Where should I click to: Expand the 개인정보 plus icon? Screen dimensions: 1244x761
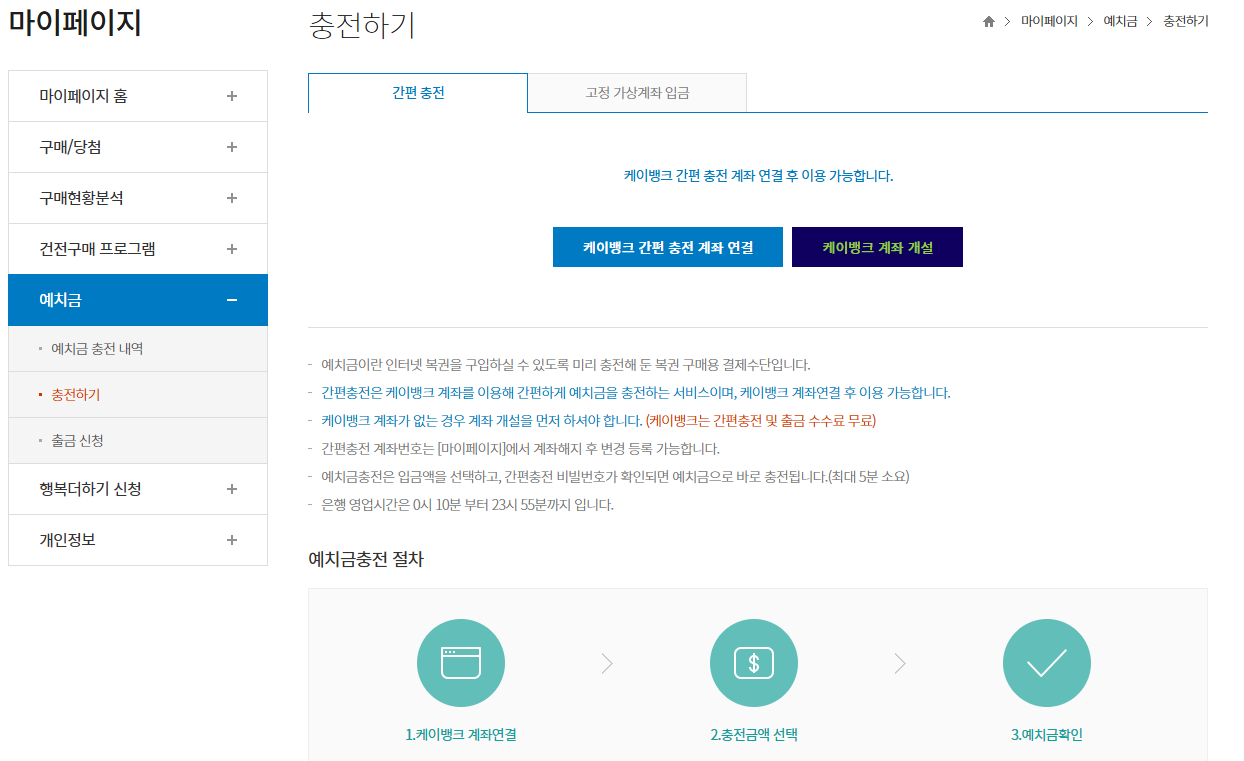click(x=232, y=540)
